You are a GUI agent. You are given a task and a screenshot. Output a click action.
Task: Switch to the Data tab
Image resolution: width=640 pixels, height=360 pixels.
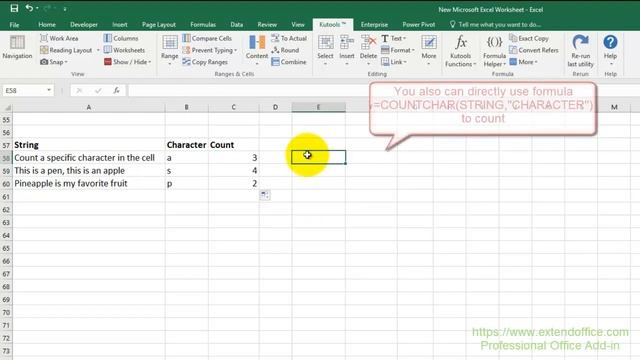pyautogui.click(x=236, y=24)
